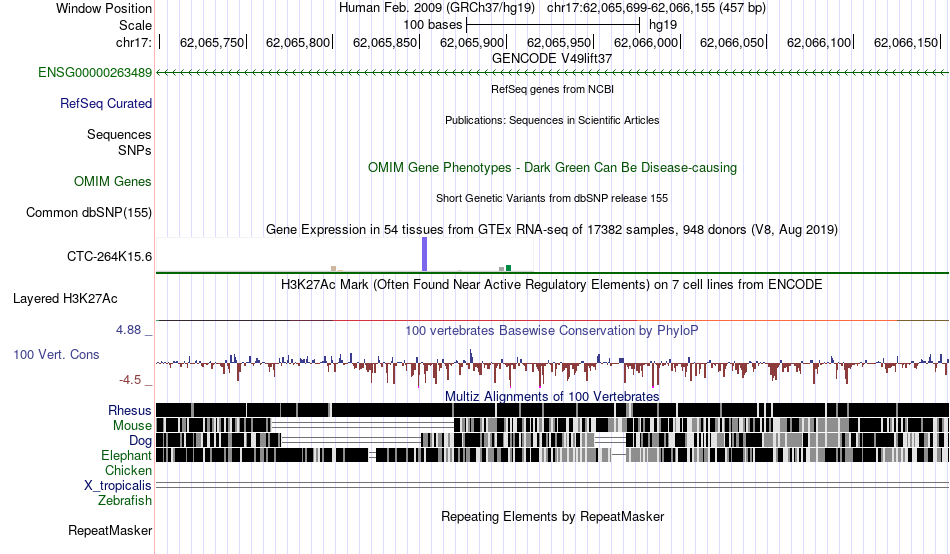Click the CTC-264K15.6 GTEx label
This screenshot has height=554, width=950.
pos(110,256)
